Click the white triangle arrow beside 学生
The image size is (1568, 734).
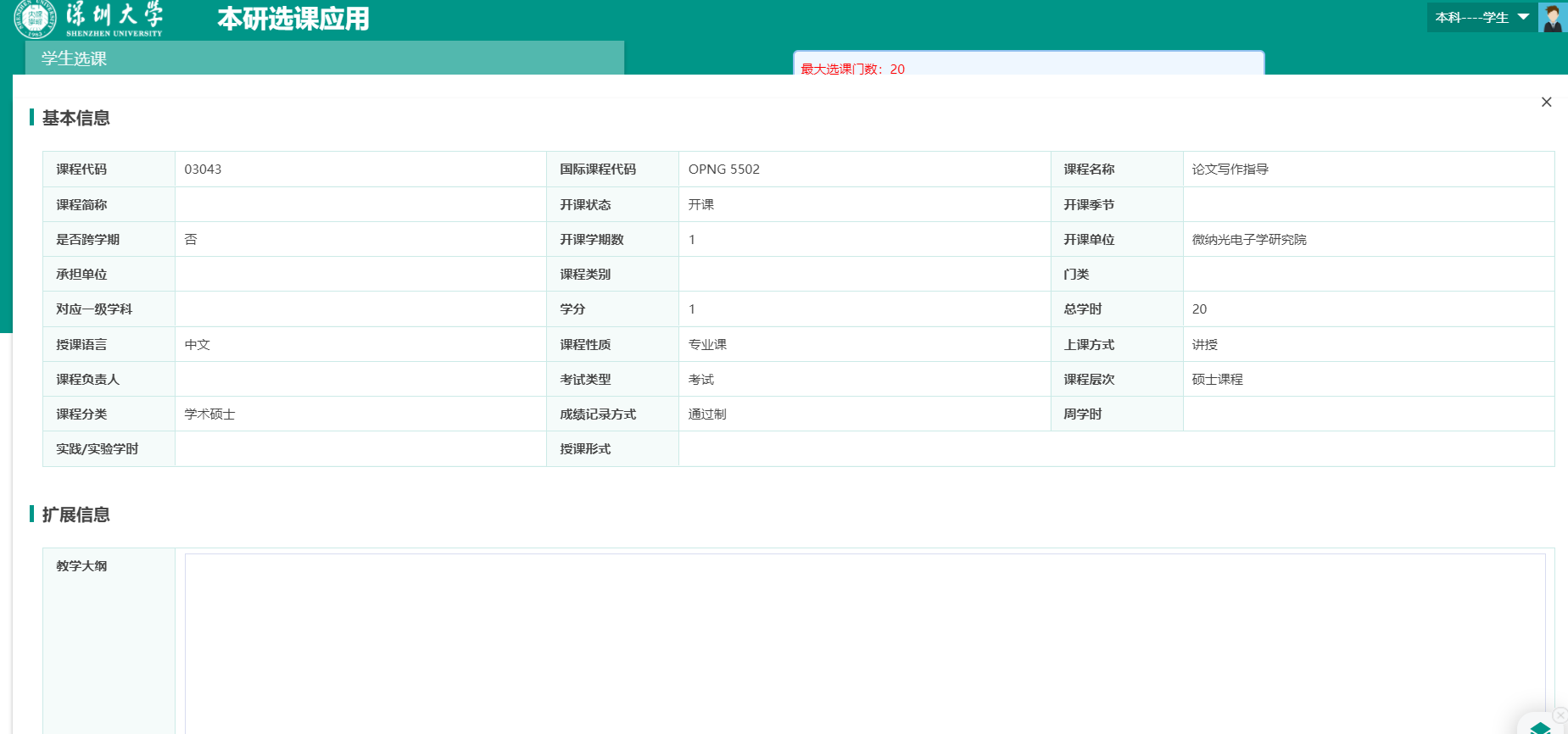pos(1523,17)
